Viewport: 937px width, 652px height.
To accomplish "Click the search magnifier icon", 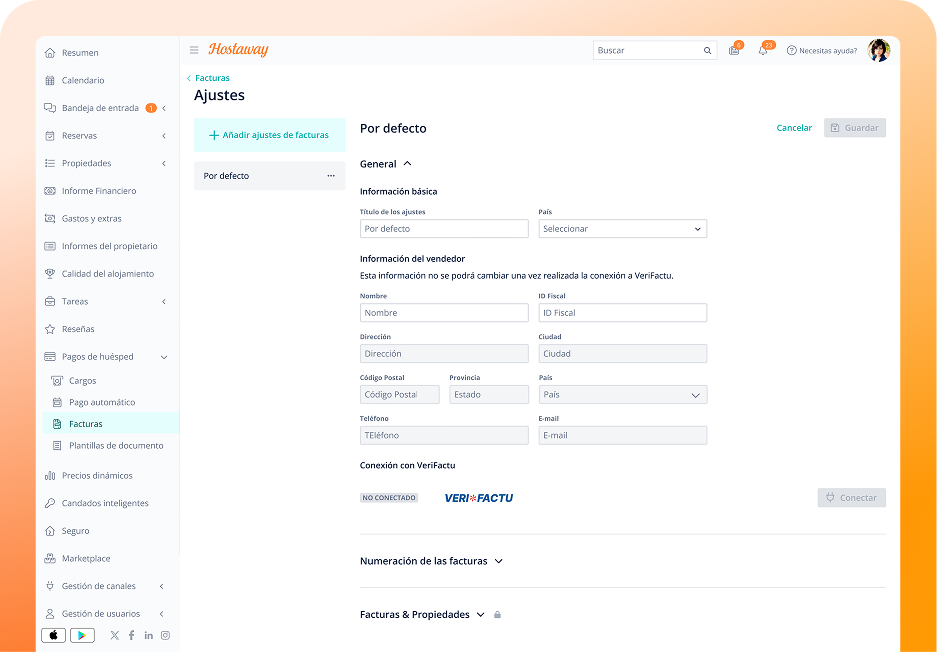I will pos(707,50).
